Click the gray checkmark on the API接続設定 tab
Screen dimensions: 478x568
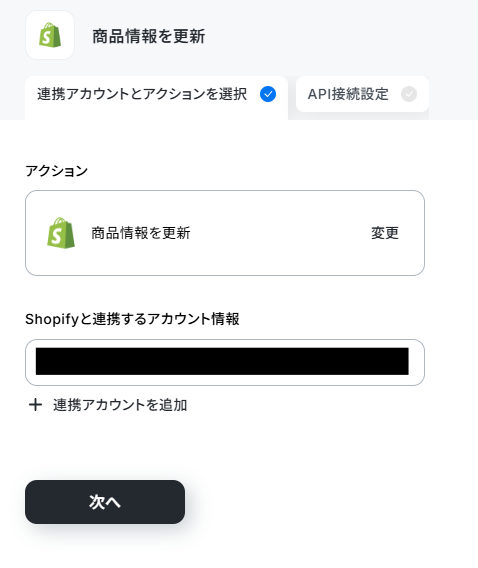(x=409, y=94)
